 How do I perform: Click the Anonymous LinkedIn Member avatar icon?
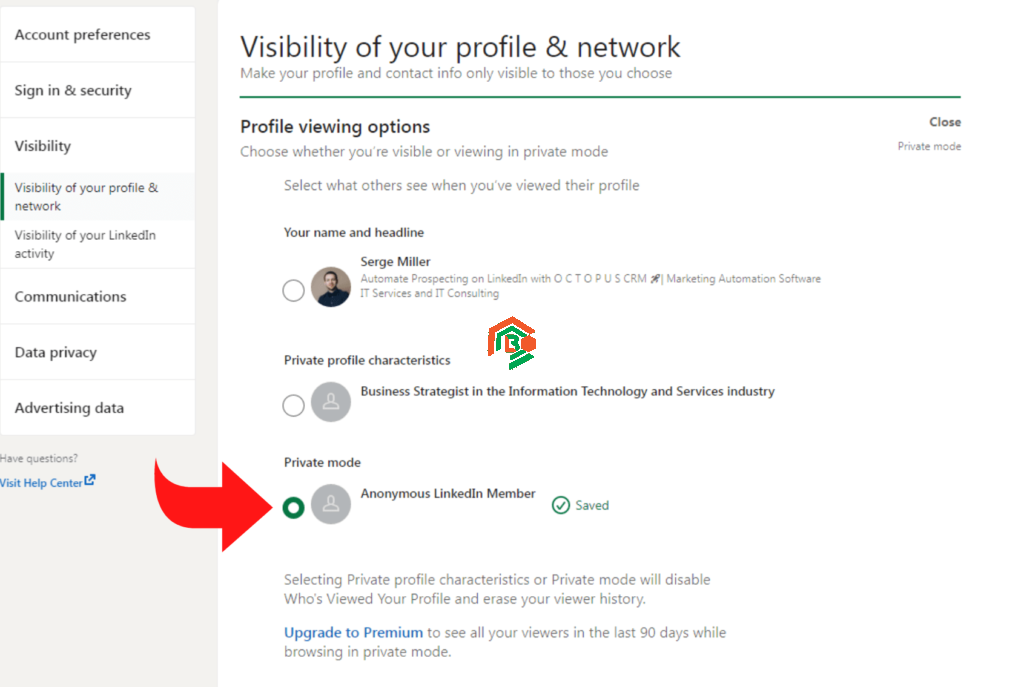click(331, 504)
